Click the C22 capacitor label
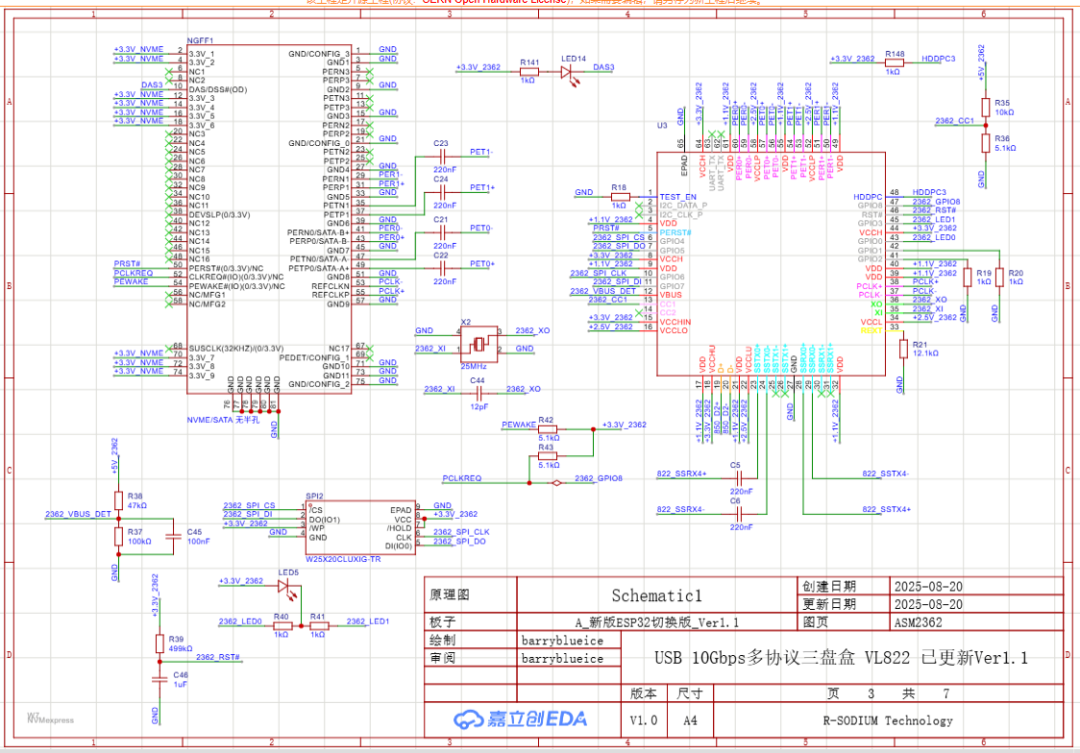This screenshot has height=753, width=1080. point(441,255)
